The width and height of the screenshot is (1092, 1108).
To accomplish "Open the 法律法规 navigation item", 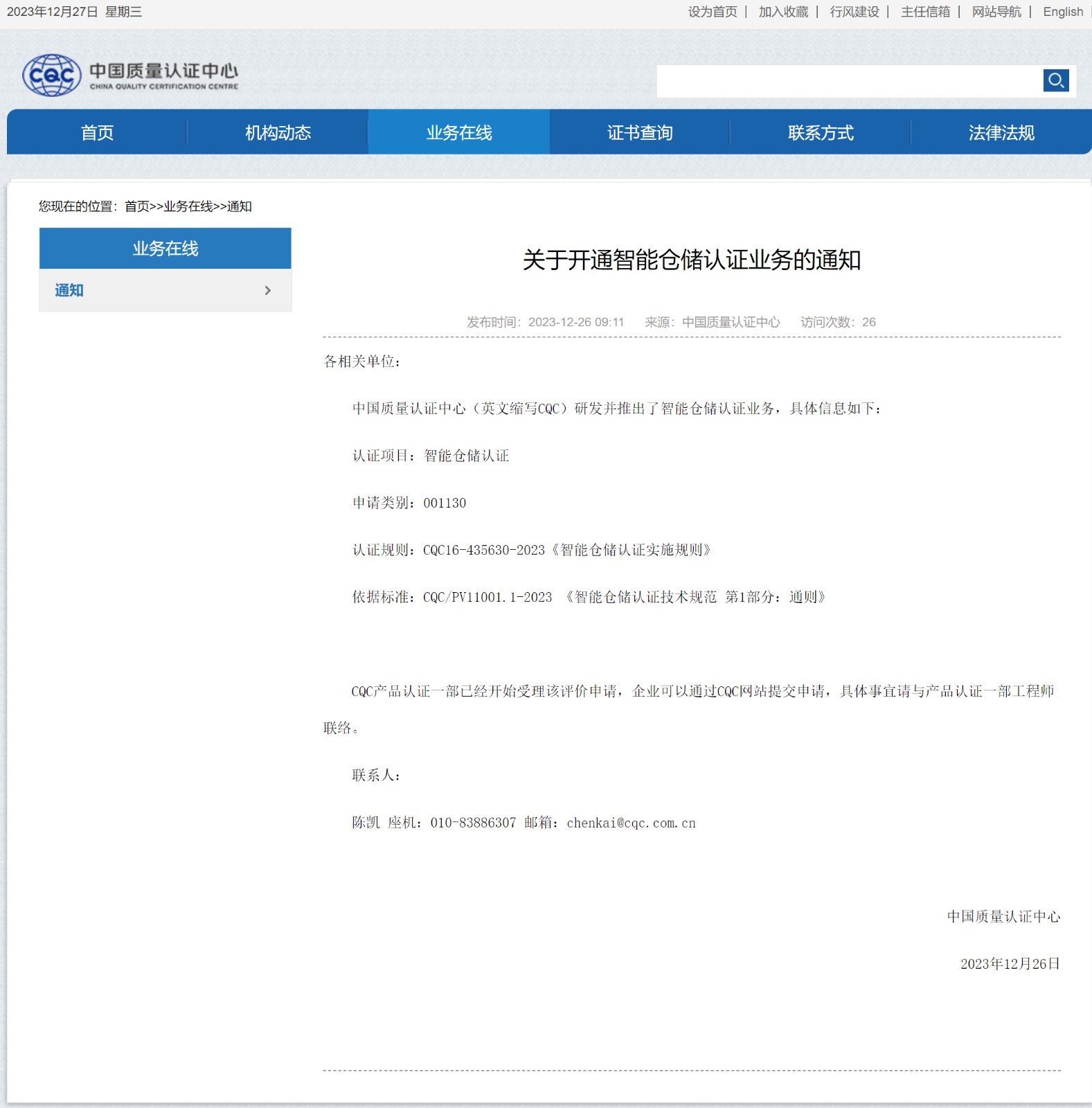I will point(1001,132).
